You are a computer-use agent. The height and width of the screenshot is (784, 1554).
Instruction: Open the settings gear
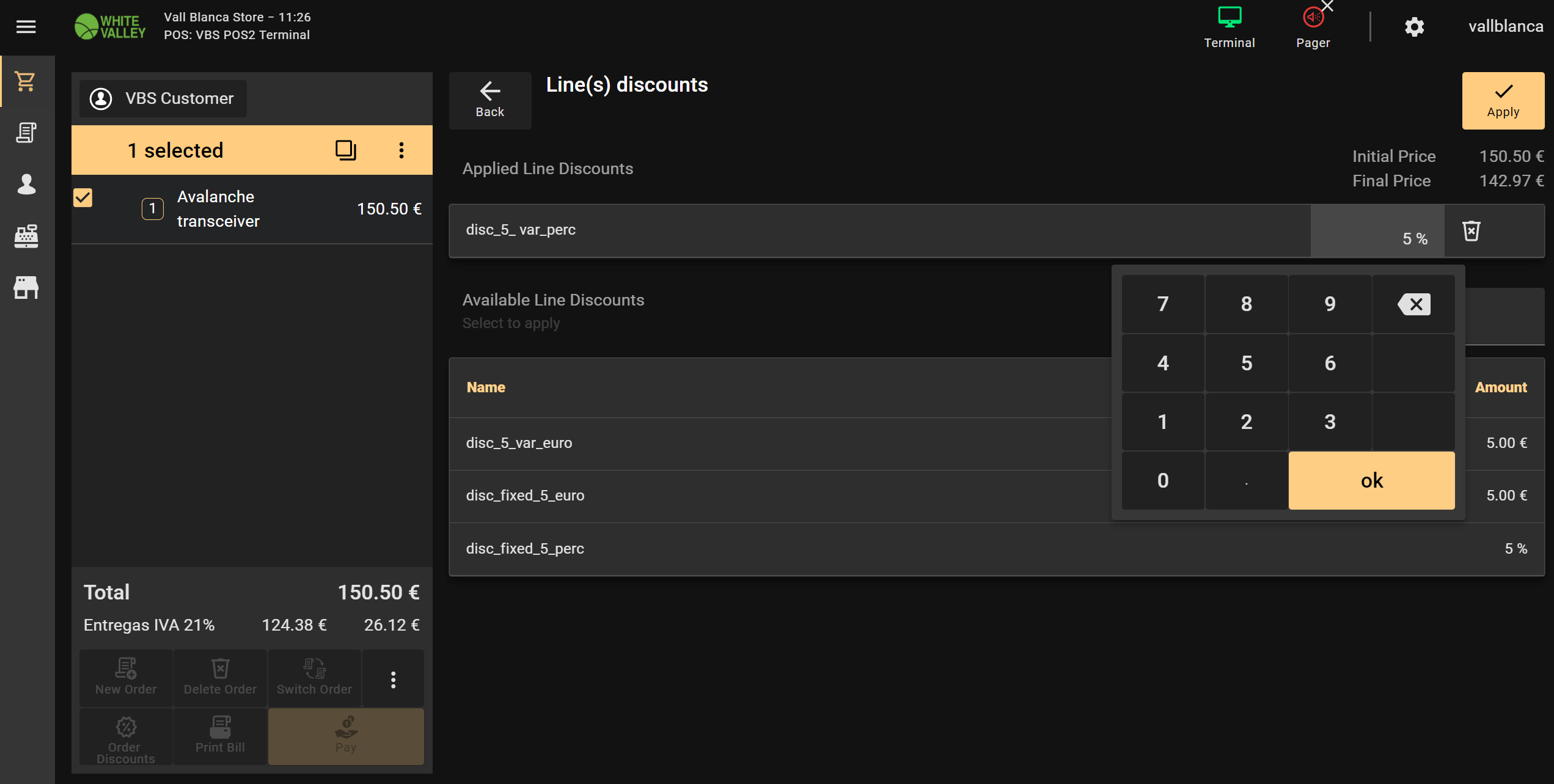(x=1414, y=27)
